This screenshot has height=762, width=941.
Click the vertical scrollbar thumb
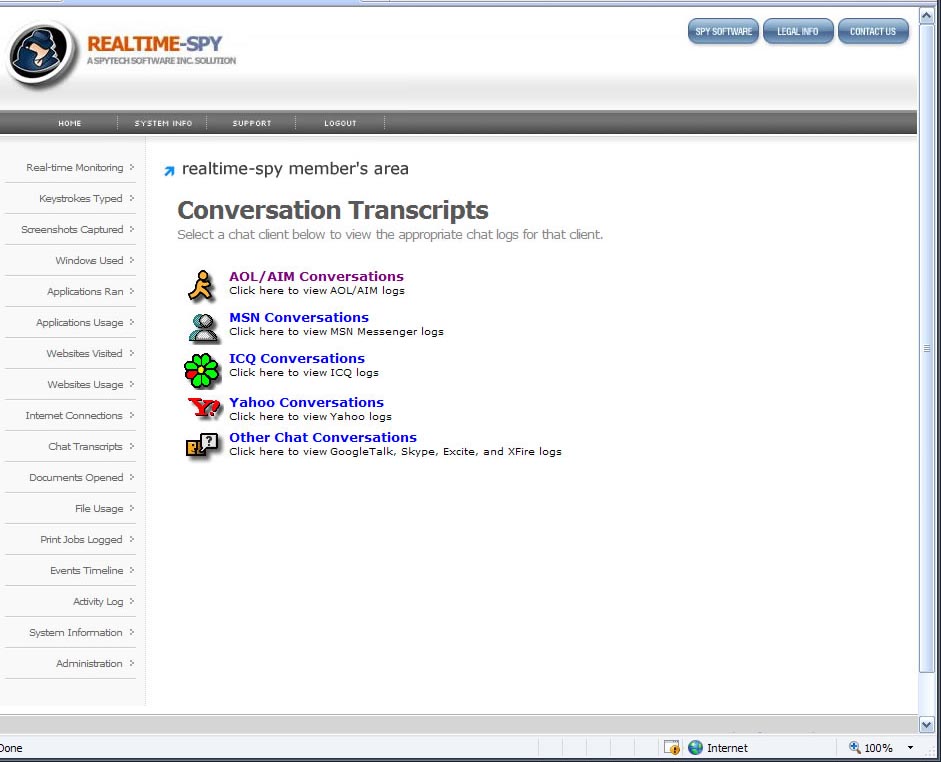(x=926, y=348)
